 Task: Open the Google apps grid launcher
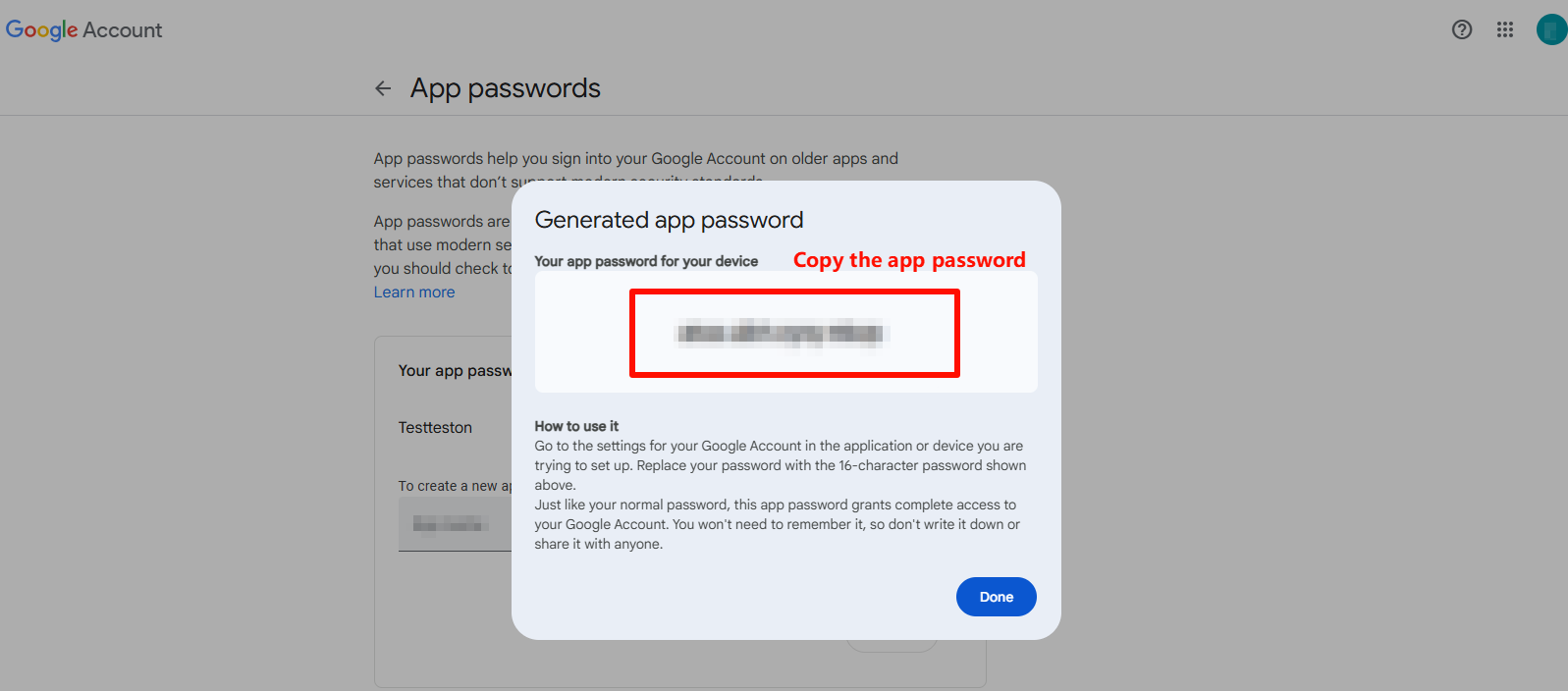1505,29
